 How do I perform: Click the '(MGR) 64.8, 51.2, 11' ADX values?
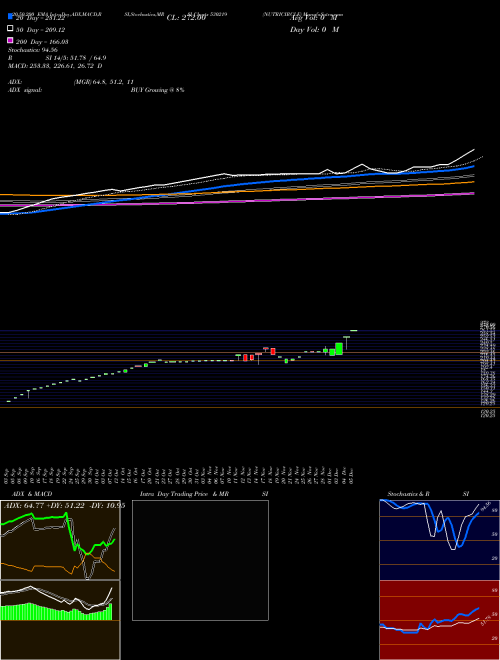click(x=104, y=82)
